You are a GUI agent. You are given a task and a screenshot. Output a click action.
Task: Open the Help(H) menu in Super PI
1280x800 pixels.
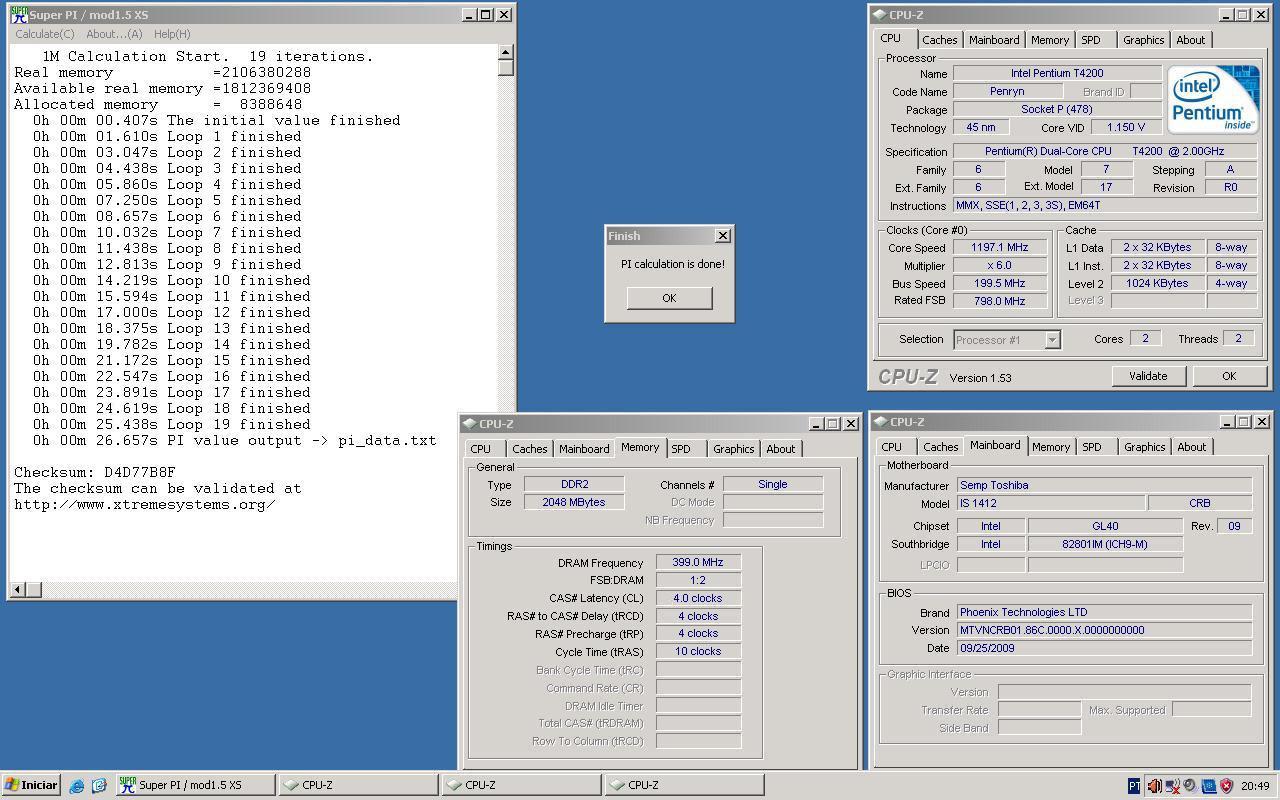click(172, 34)
